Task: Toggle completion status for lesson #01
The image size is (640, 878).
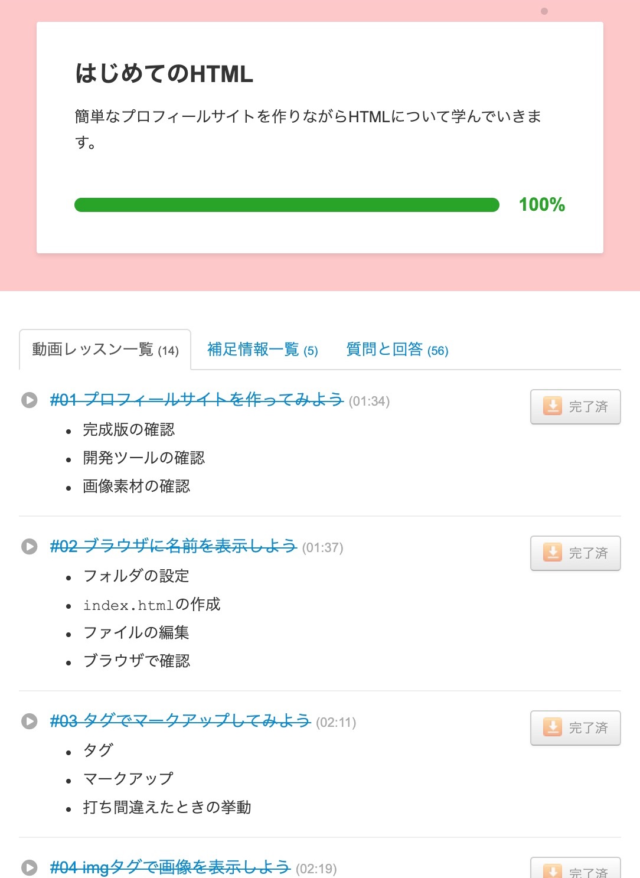Action: click(575, 406)
